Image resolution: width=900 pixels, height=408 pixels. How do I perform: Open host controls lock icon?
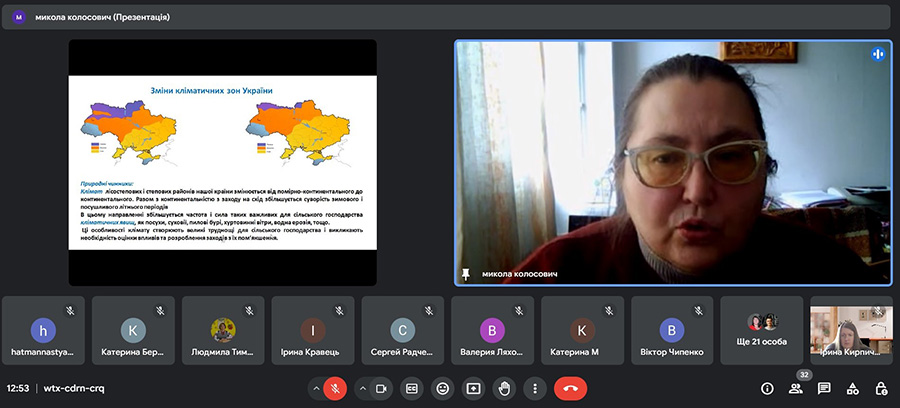(x=881, y=388)
